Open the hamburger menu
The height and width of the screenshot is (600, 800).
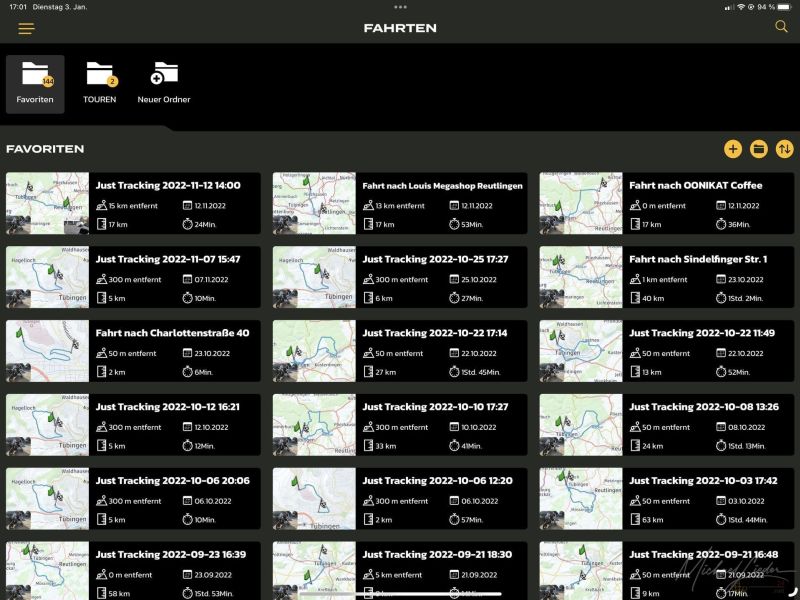pos(26,29)
